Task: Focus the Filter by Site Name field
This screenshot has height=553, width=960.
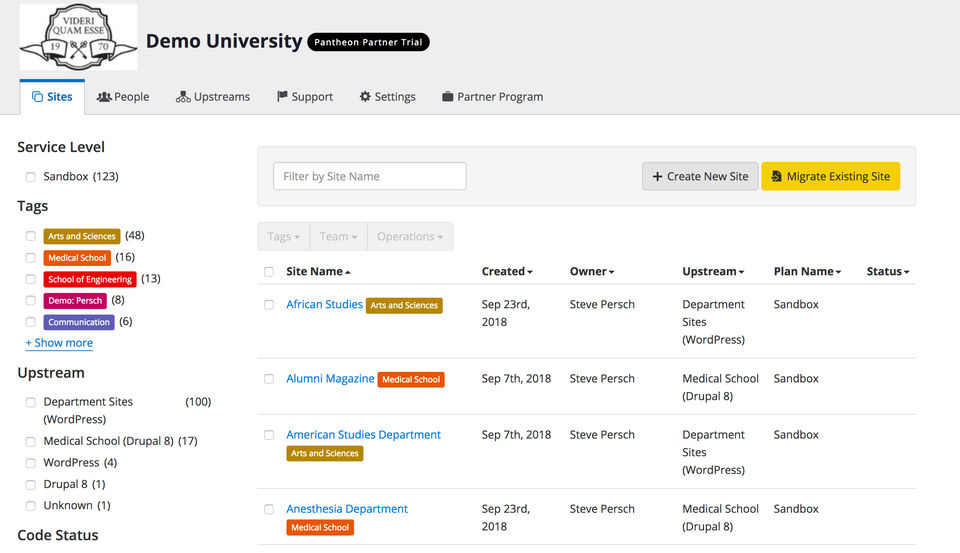Action: click(370, 176)
